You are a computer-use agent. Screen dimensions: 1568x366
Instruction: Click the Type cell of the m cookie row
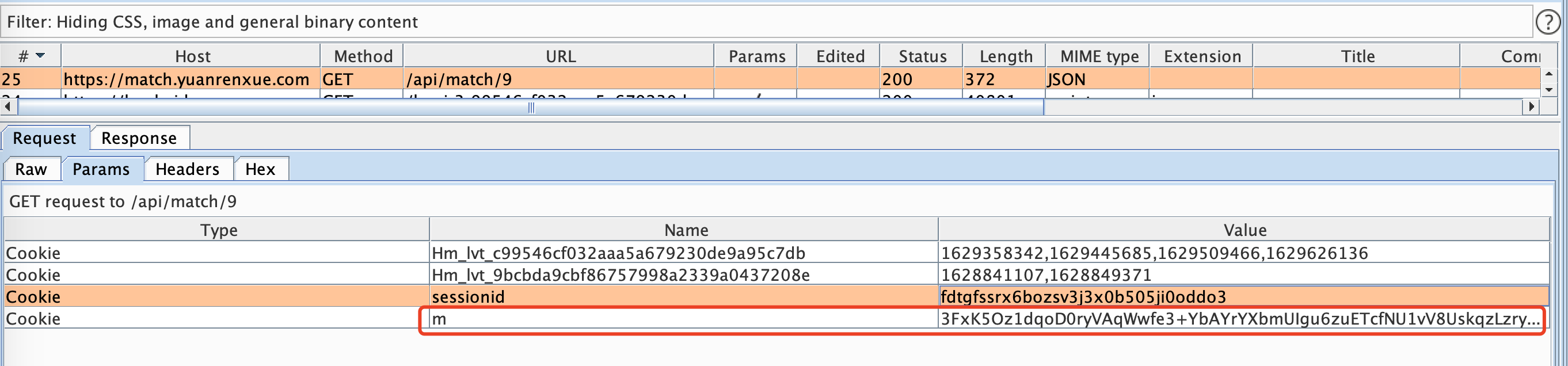pyautogui.click(x=218, y=318)
